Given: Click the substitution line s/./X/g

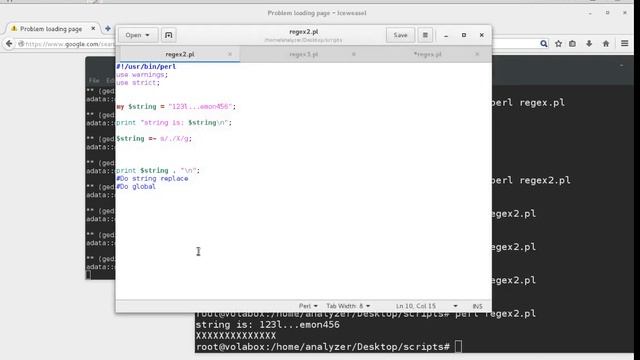Looking at the screenshot, I should 154,138.
